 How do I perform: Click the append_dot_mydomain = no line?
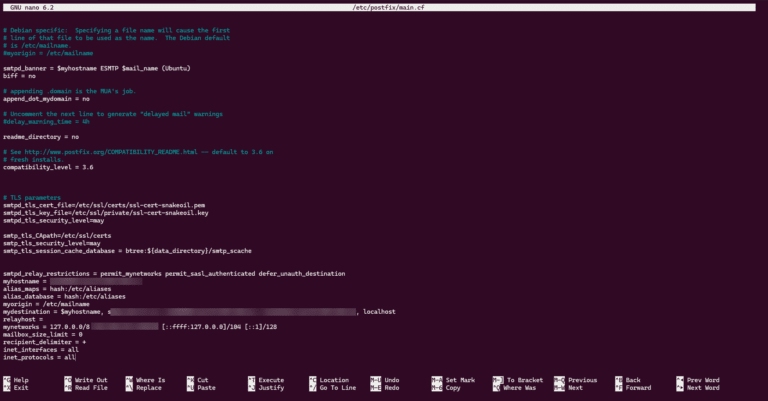(x=47, y=99)
